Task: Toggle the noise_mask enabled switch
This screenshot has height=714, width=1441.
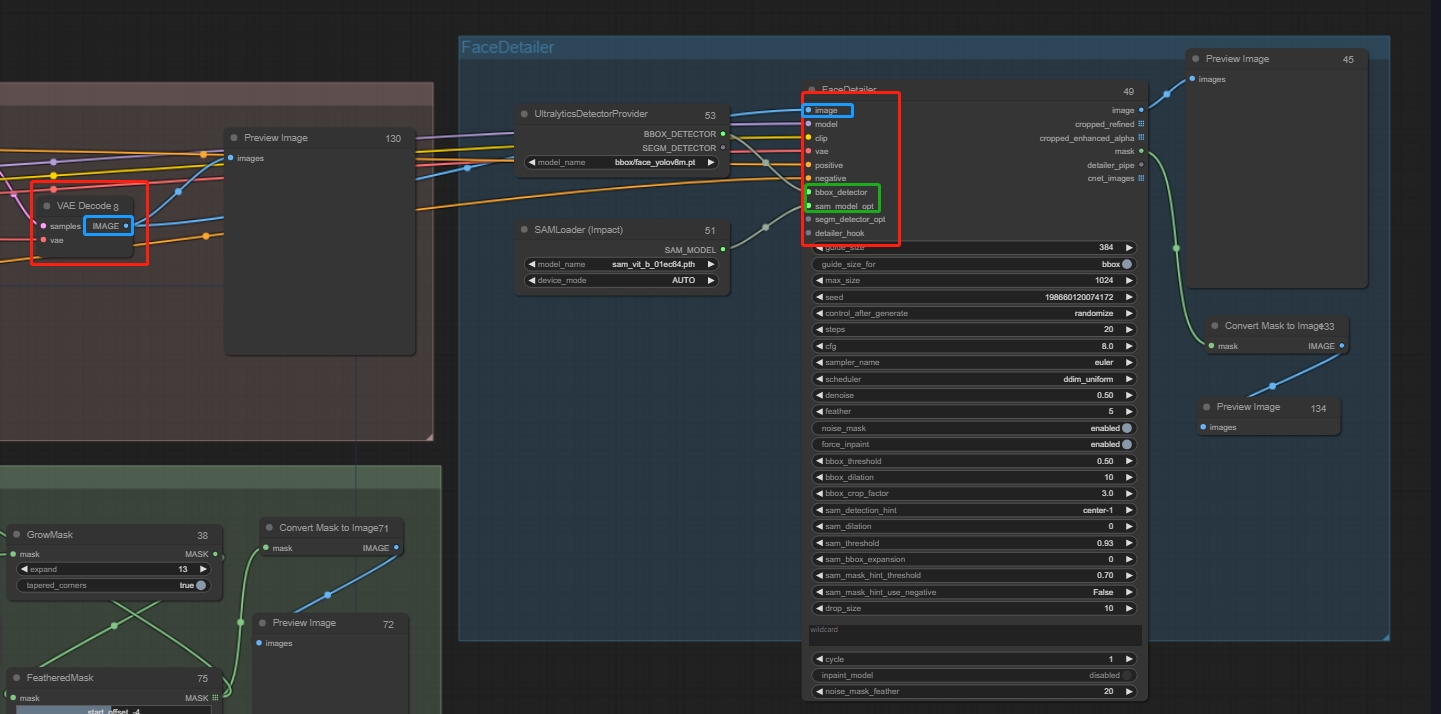Action: tap(1127, 428)
